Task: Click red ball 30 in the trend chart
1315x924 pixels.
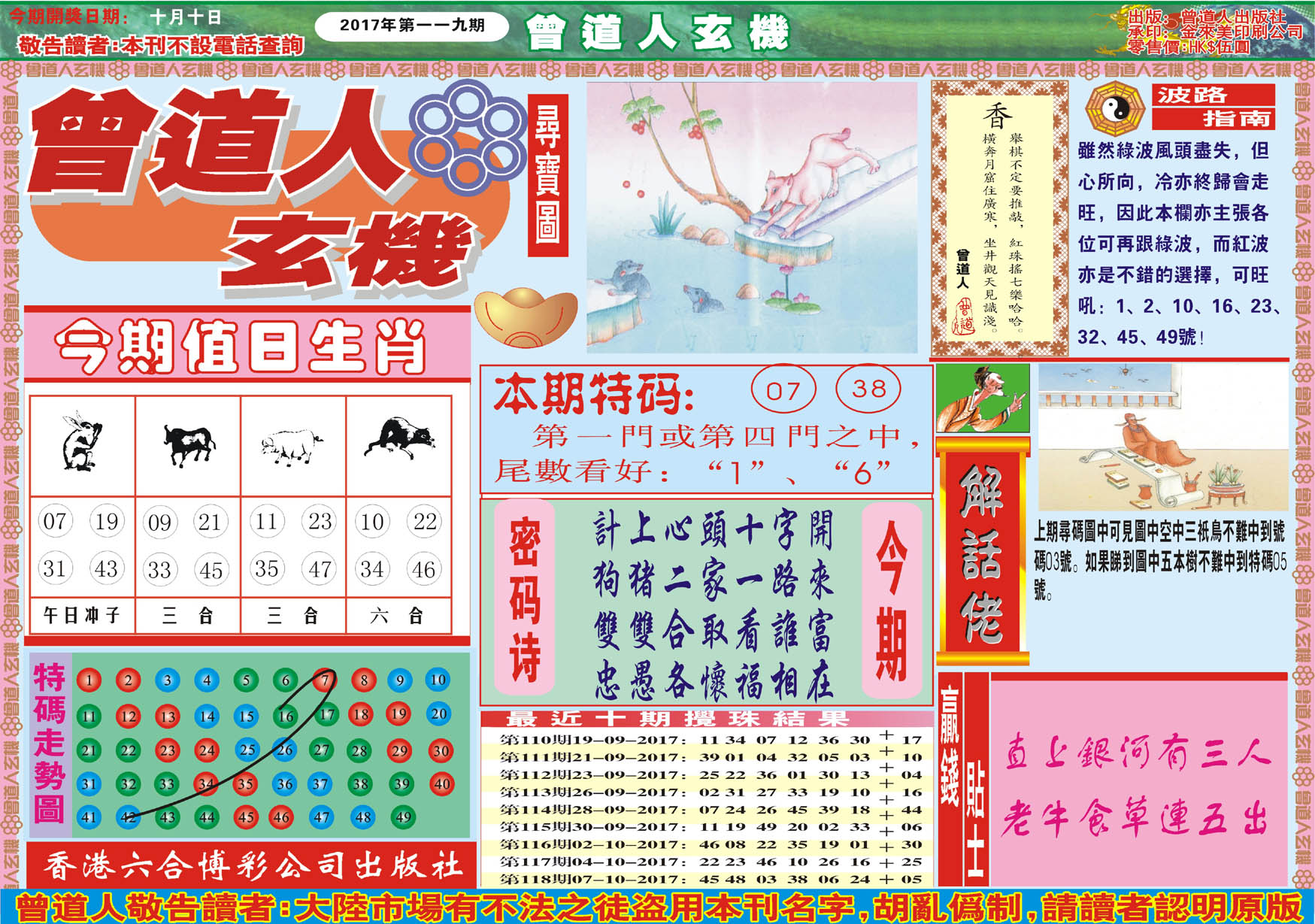Action: pos(441,750)
